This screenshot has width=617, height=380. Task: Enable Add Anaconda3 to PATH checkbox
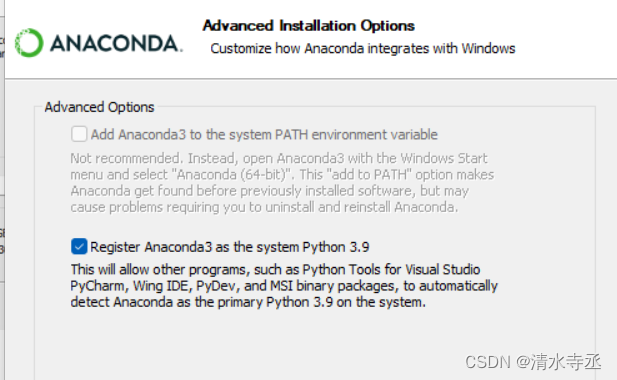[x=79, y=134]
